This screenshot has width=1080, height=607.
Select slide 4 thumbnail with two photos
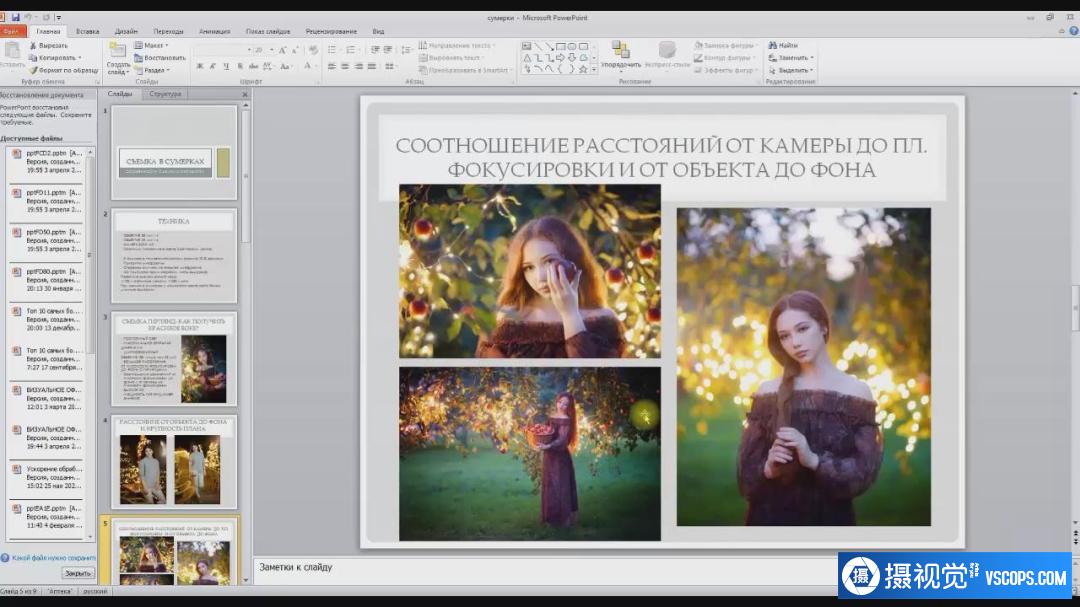[174, 462]
